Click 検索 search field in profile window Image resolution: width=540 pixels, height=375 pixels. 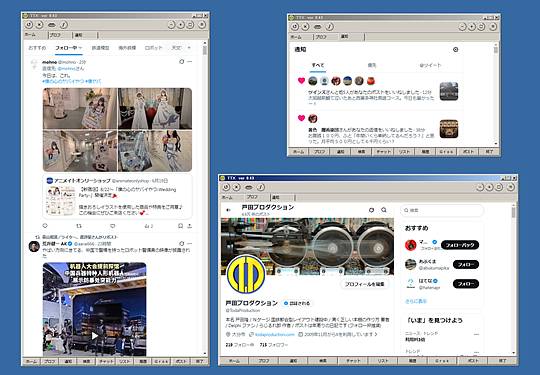[x=442, y=210]
